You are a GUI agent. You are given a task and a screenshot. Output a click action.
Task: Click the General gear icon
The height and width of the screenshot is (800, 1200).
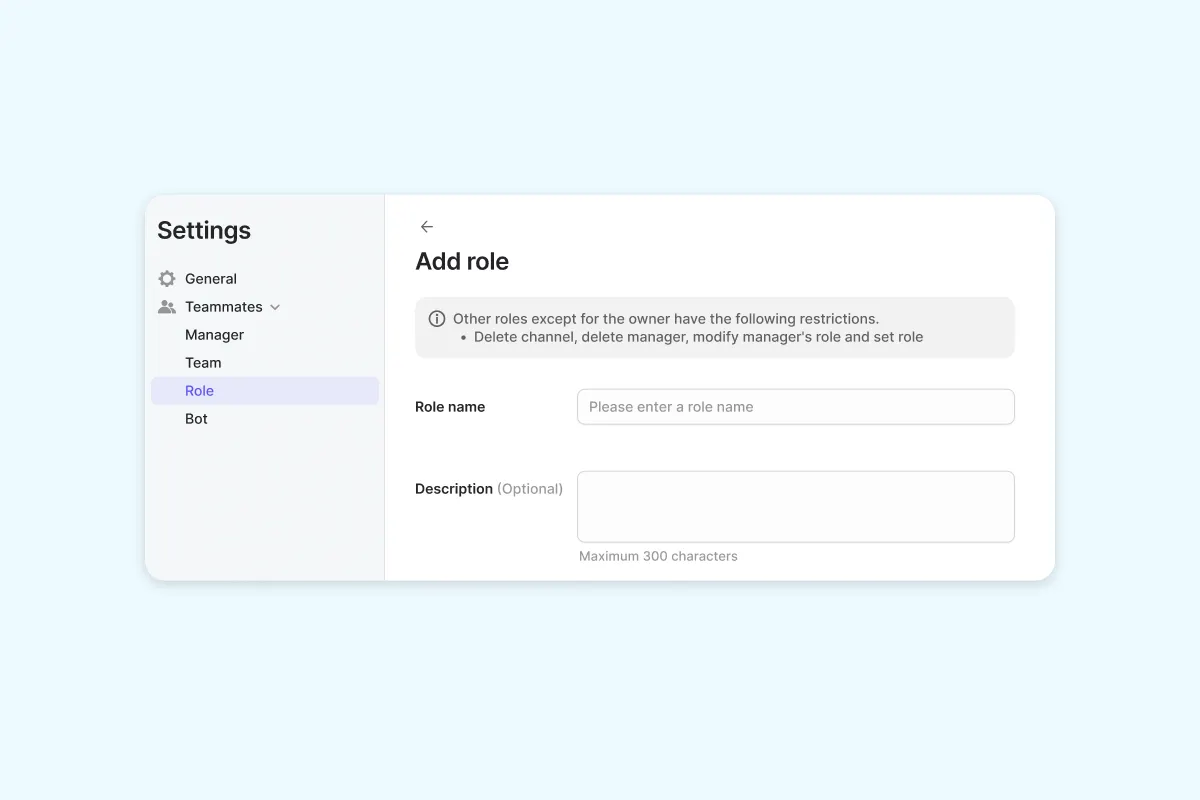click(167, 279)
